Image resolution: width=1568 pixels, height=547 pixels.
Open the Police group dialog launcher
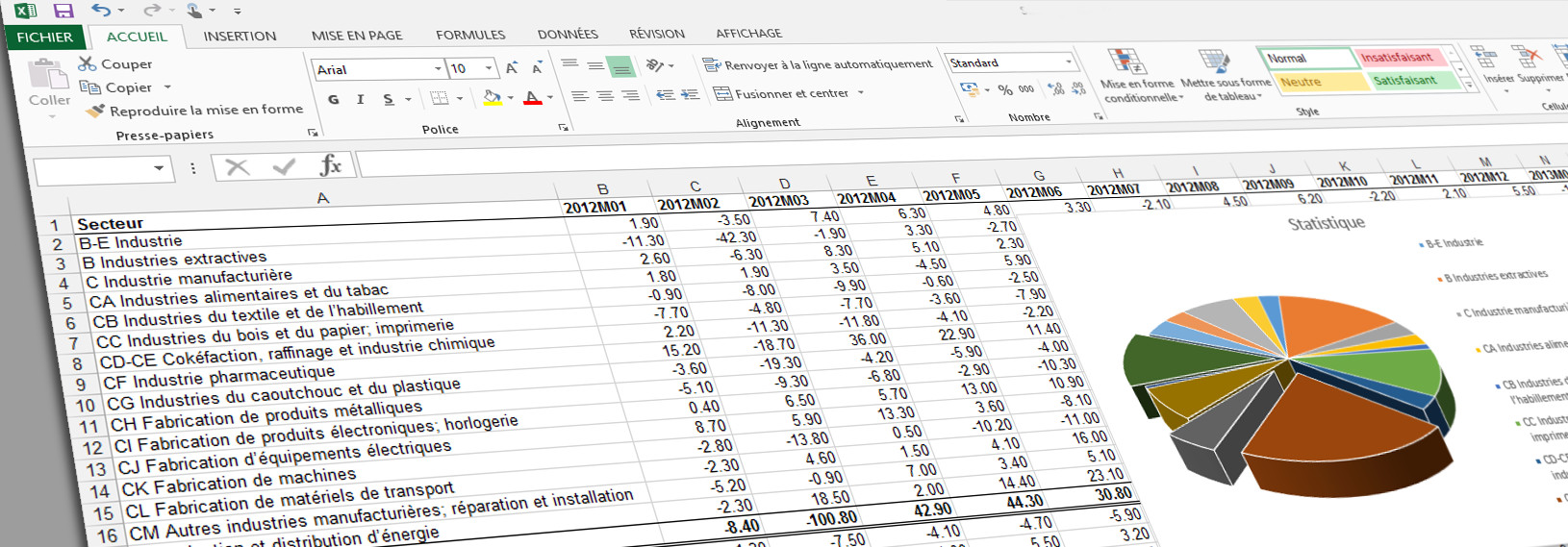click(563, 128)
